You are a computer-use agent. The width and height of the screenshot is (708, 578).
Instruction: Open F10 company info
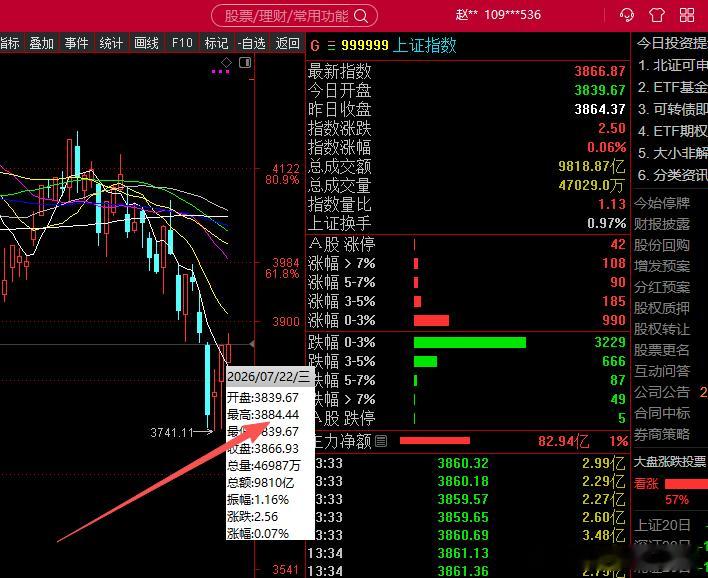pyautogui.click(x=182, y=43)
